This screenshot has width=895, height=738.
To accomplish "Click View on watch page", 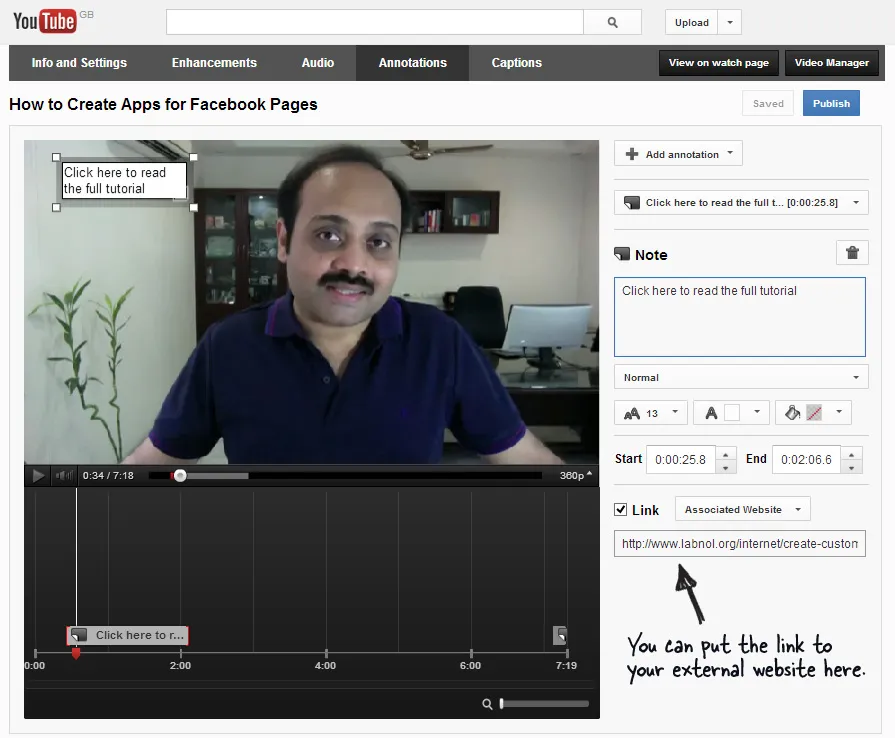I will pyautogui.click(x=718, y=62).
